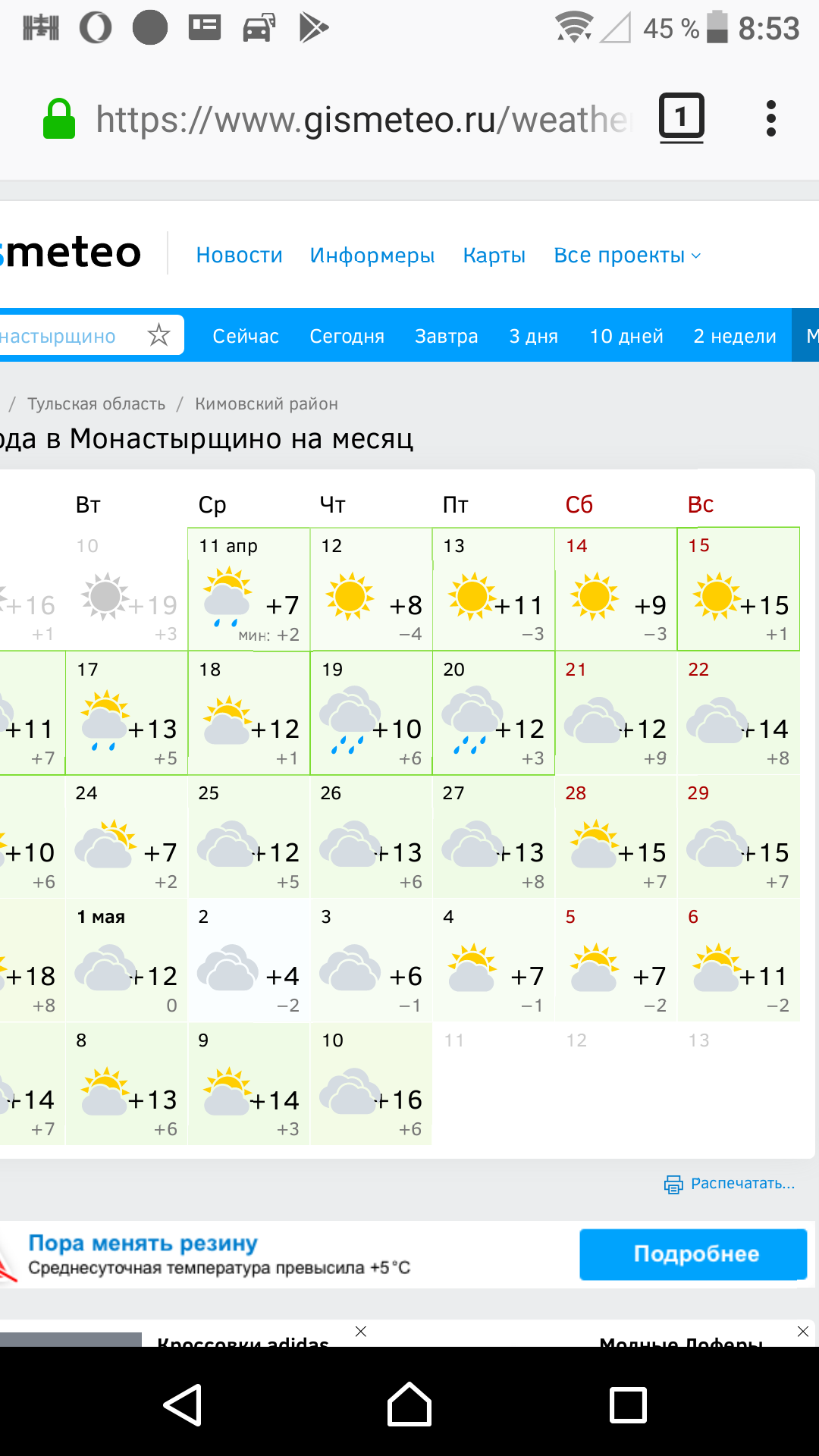This screenshot has height=1456, width=819.
Task: Tap cloud icon for 1 мая
Action: [105, 967]
